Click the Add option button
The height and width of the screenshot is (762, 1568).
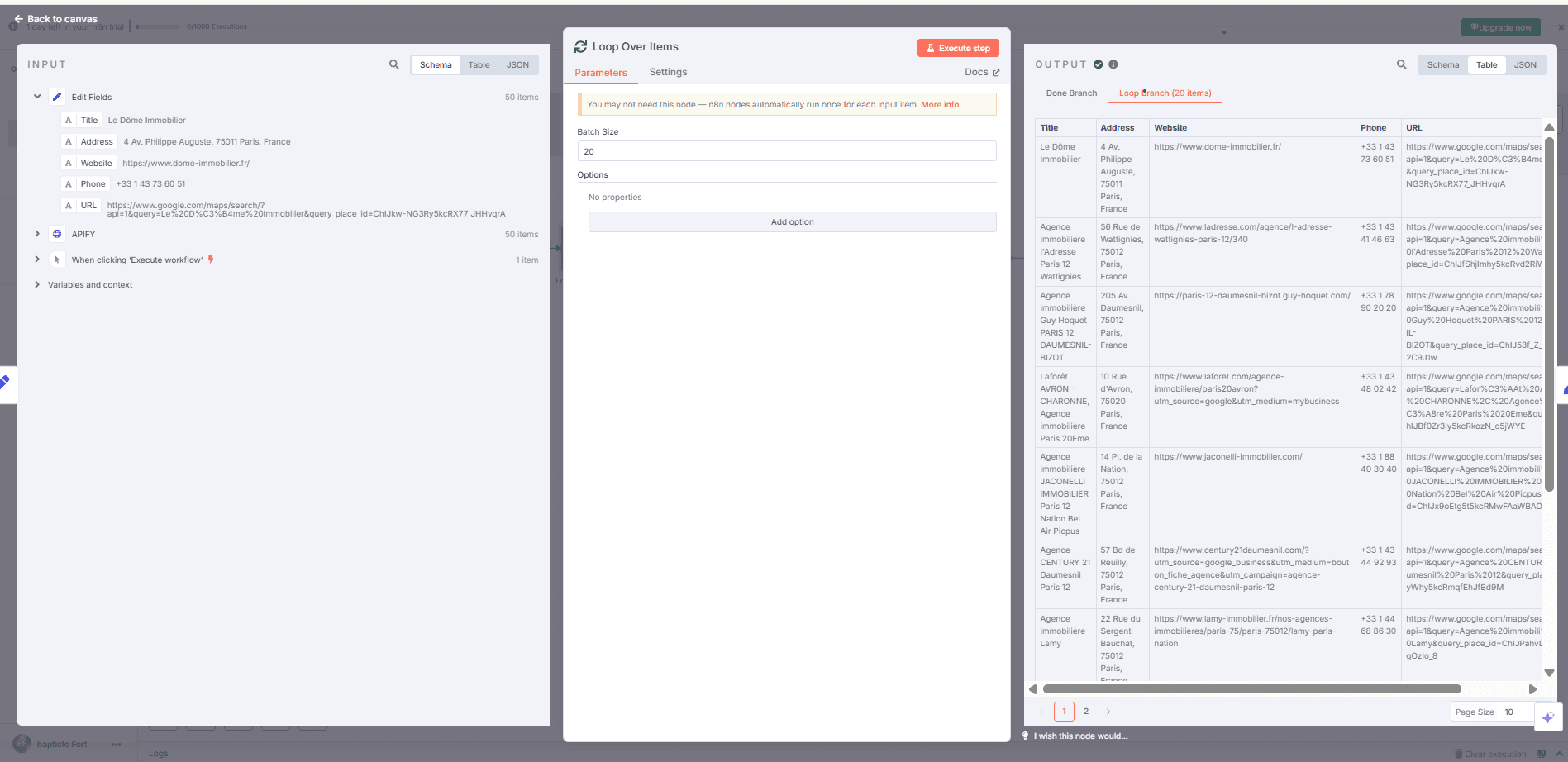[x=793, y=221]
